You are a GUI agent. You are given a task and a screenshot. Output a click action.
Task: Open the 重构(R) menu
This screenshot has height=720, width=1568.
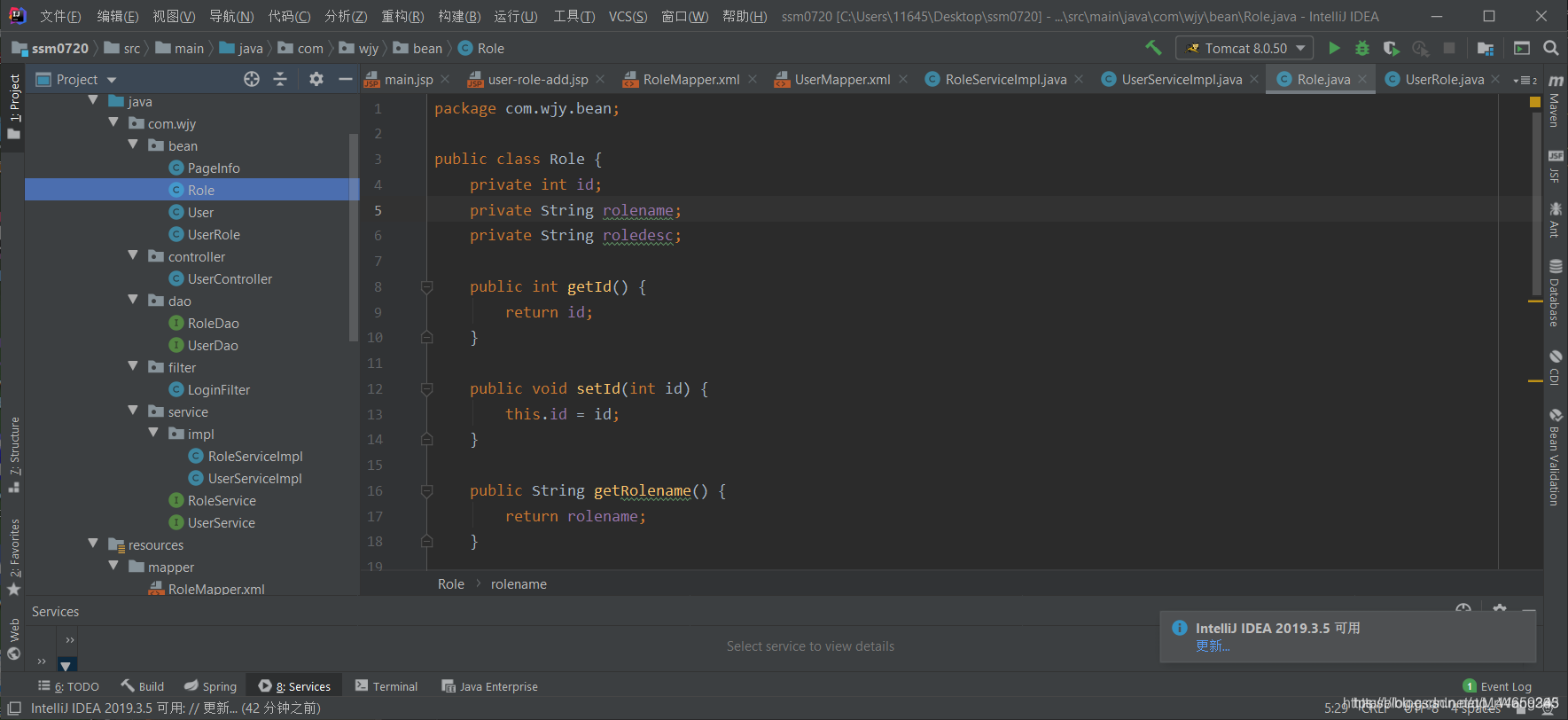(x=402, y=16)
